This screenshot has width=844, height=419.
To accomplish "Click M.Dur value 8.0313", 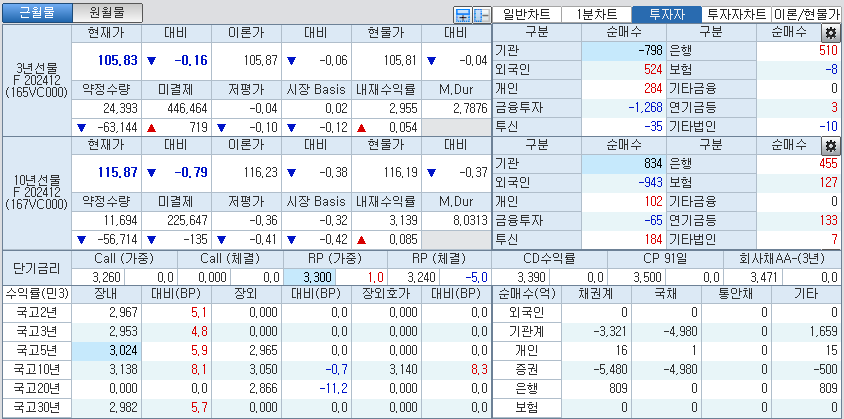I will [x=456, y=220].
